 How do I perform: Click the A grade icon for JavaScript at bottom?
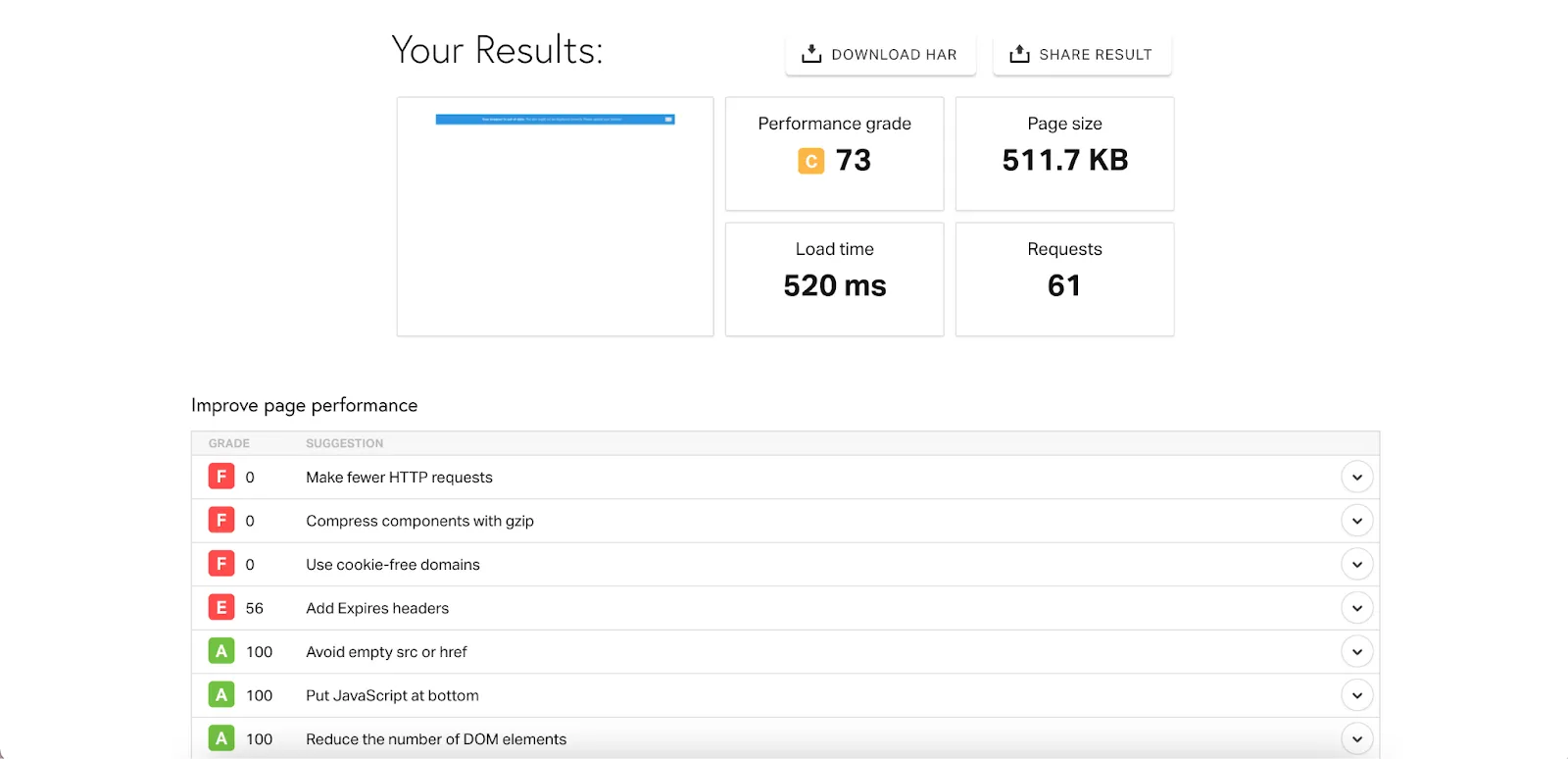tap(221, 694)
